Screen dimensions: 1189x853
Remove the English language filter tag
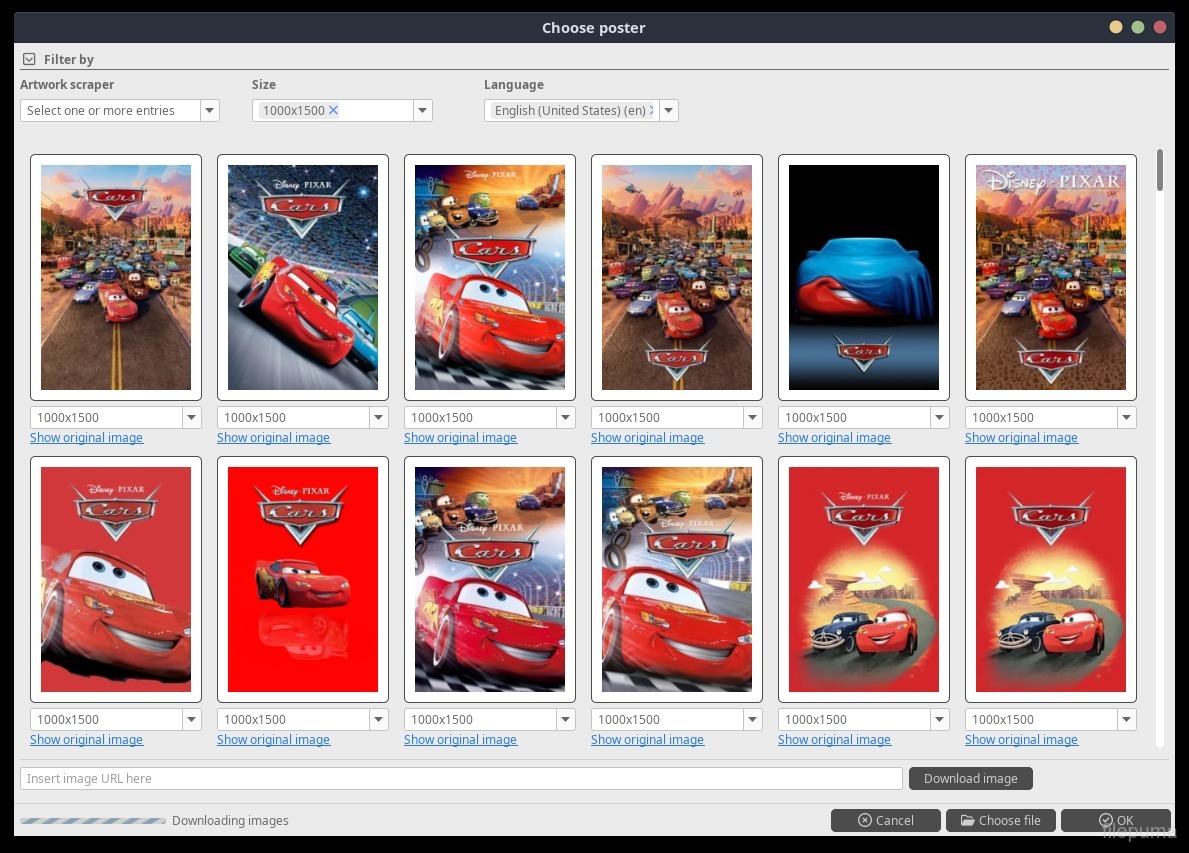[x=651, y=110]
